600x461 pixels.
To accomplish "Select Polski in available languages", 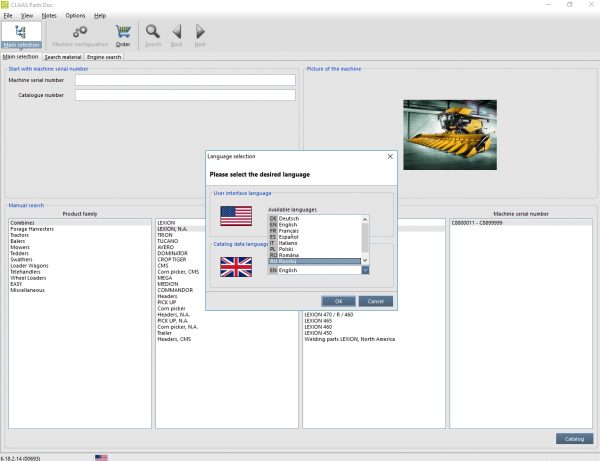I will click(315, 249).
